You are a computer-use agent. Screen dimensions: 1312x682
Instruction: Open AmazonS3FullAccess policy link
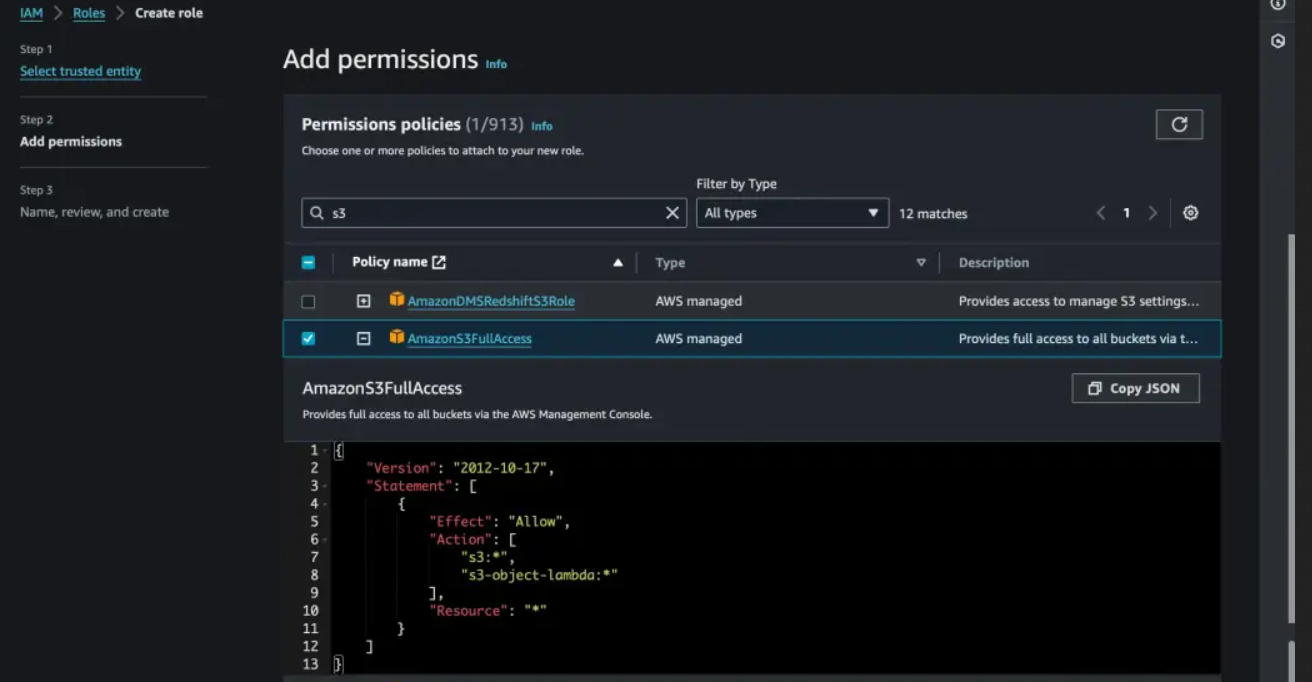(x=469, y=339)
